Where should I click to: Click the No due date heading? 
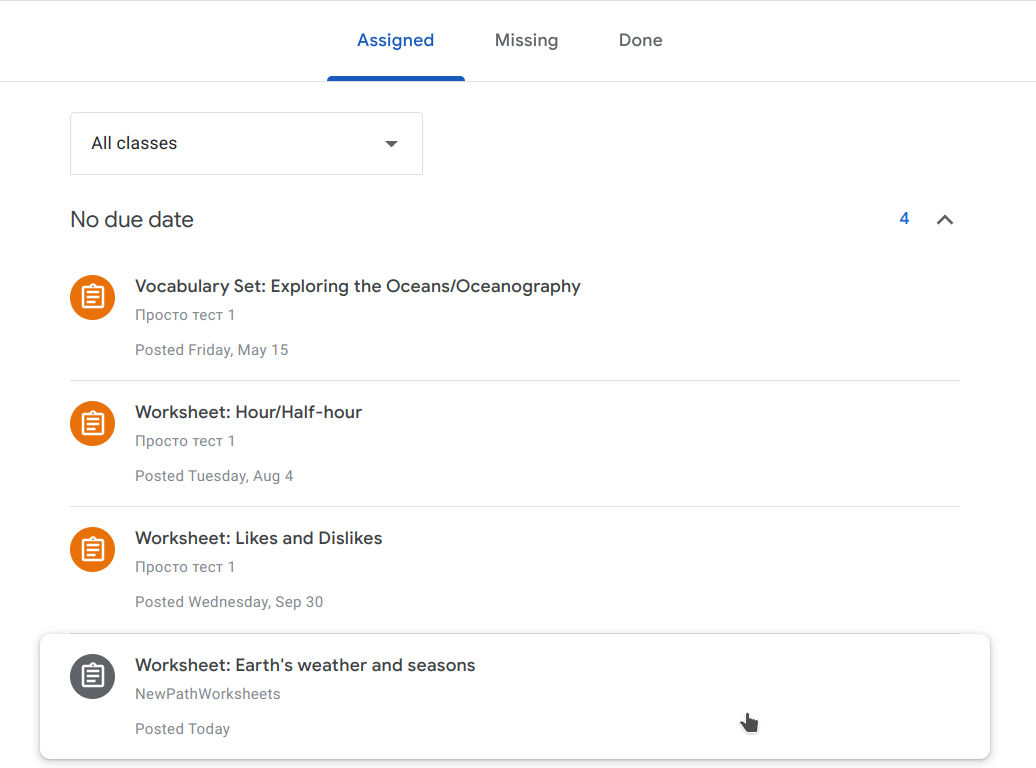[132, 219]
